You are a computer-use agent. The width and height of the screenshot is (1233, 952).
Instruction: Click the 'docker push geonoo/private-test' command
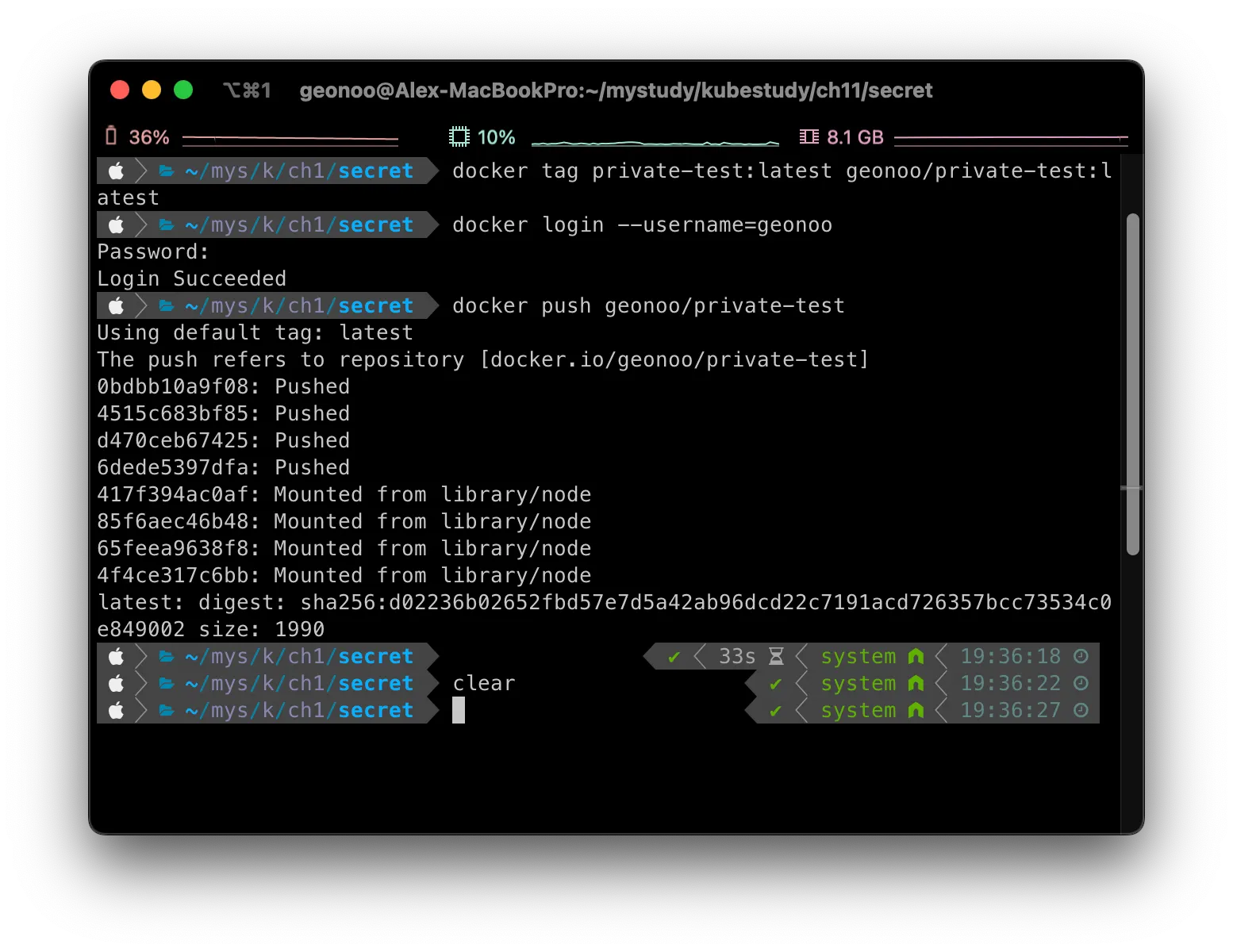[648, 305]
